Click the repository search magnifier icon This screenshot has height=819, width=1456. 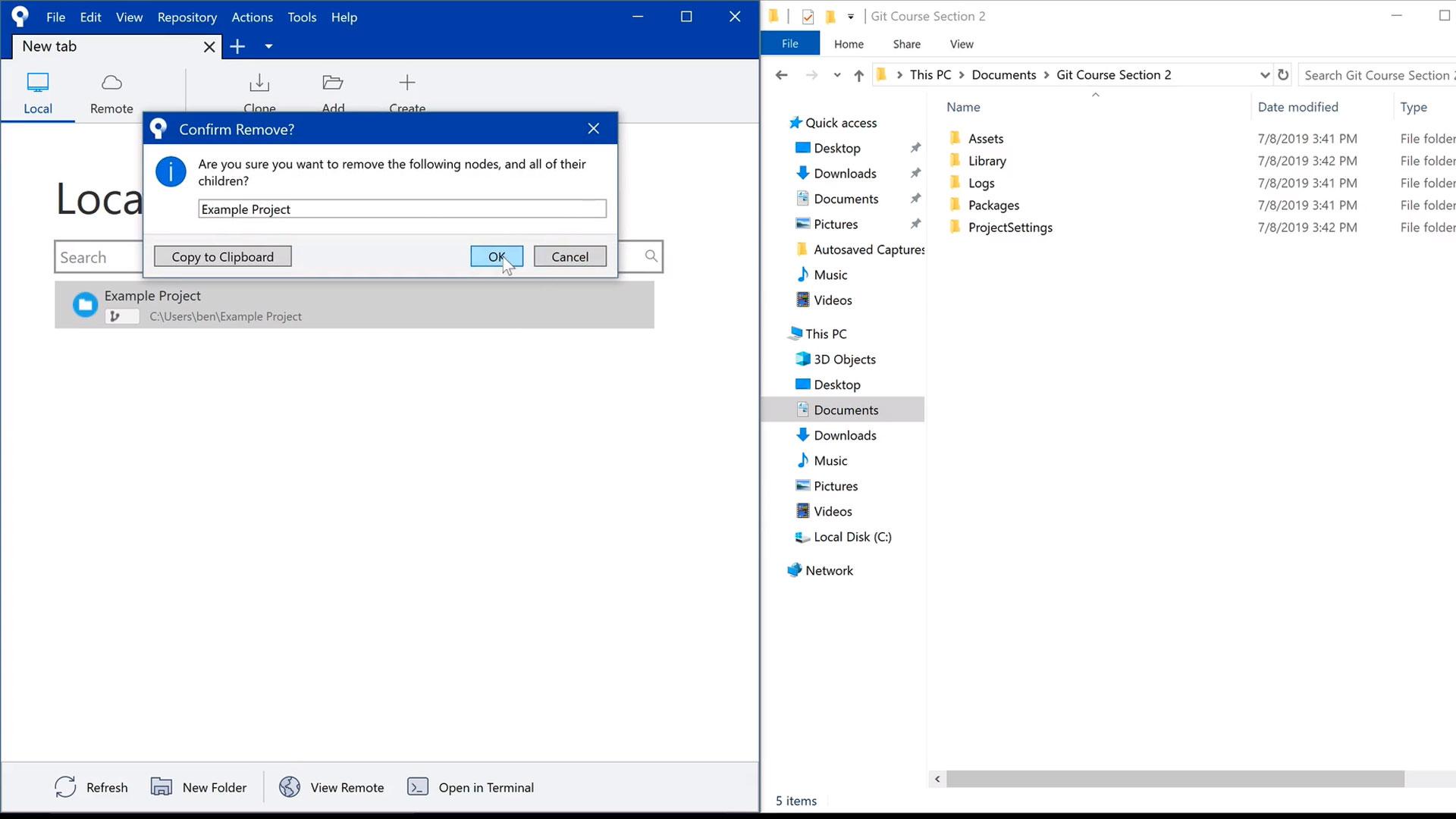[x=651, y=256]
